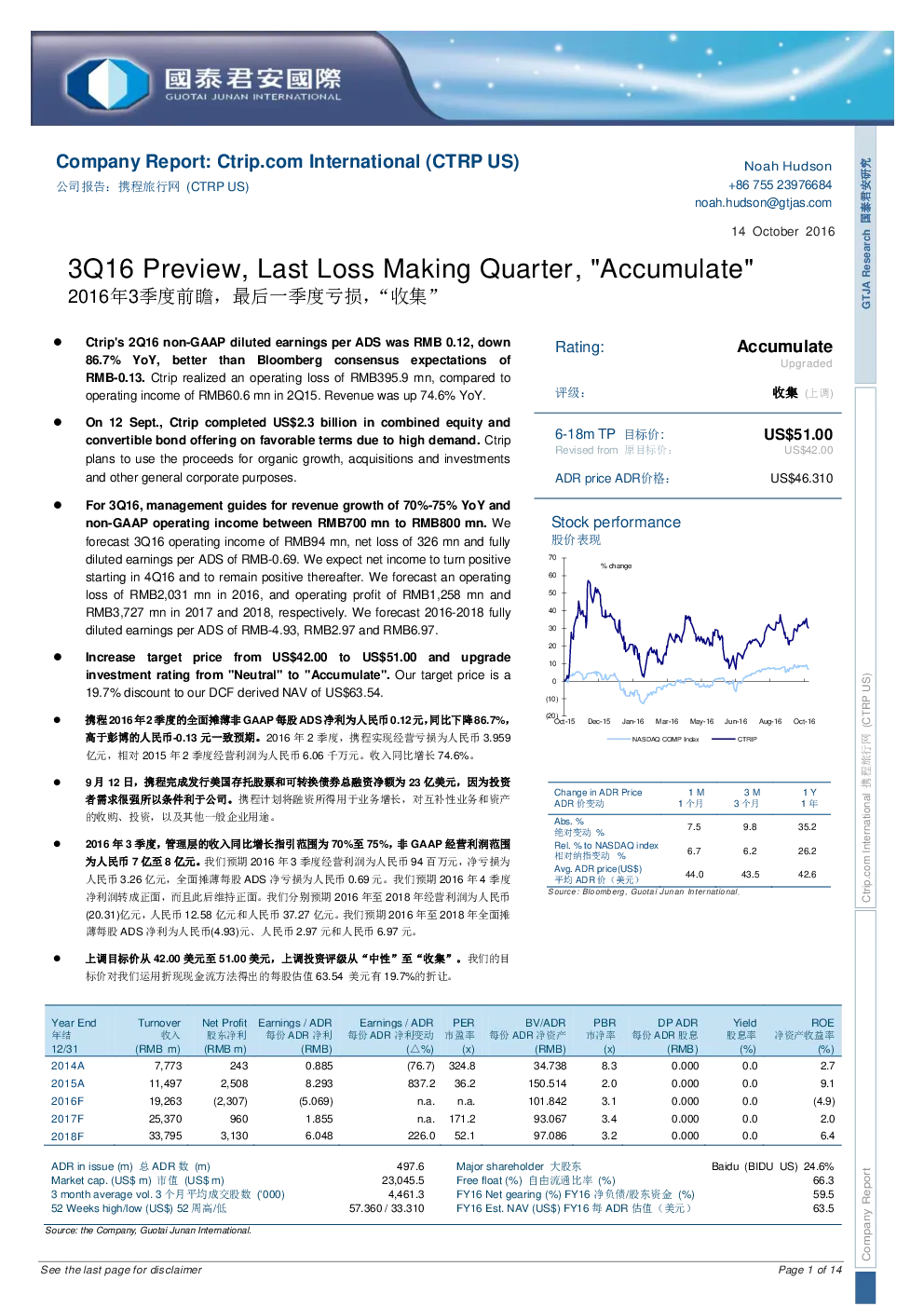924x1307 pixels.
Task: Open the email link noah.hudson@gtjas.com
Action: tap(763, 202)
